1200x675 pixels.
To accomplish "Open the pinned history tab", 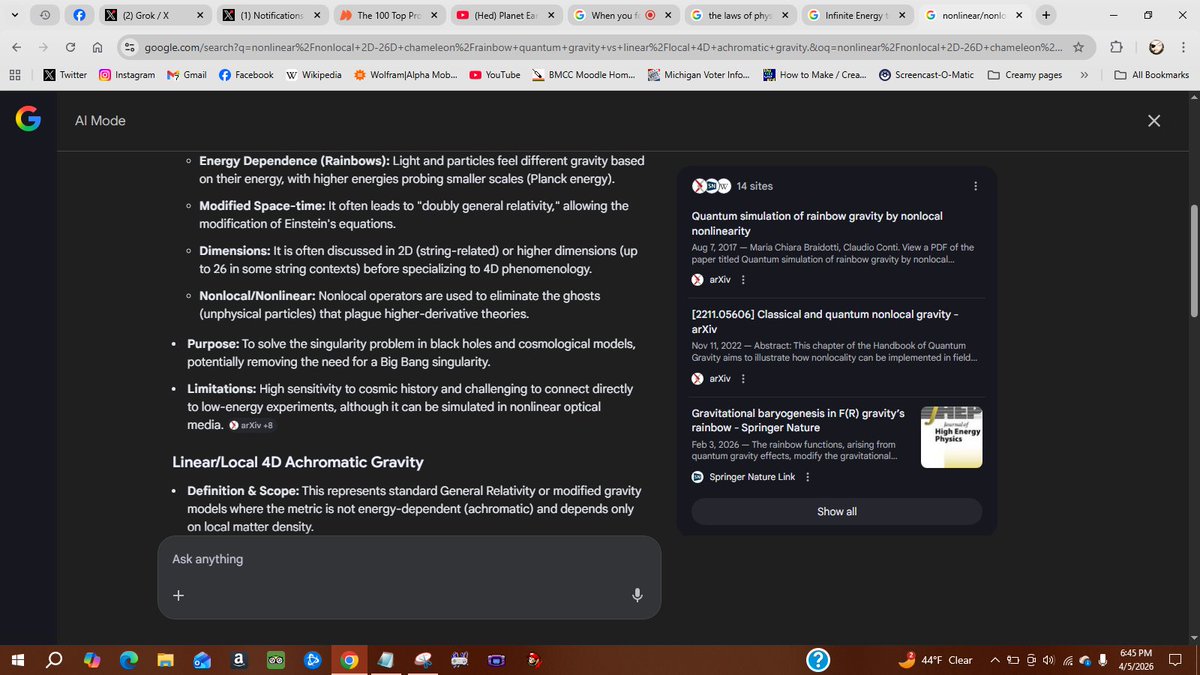I will pyautogui.click(x=46, y=16).
